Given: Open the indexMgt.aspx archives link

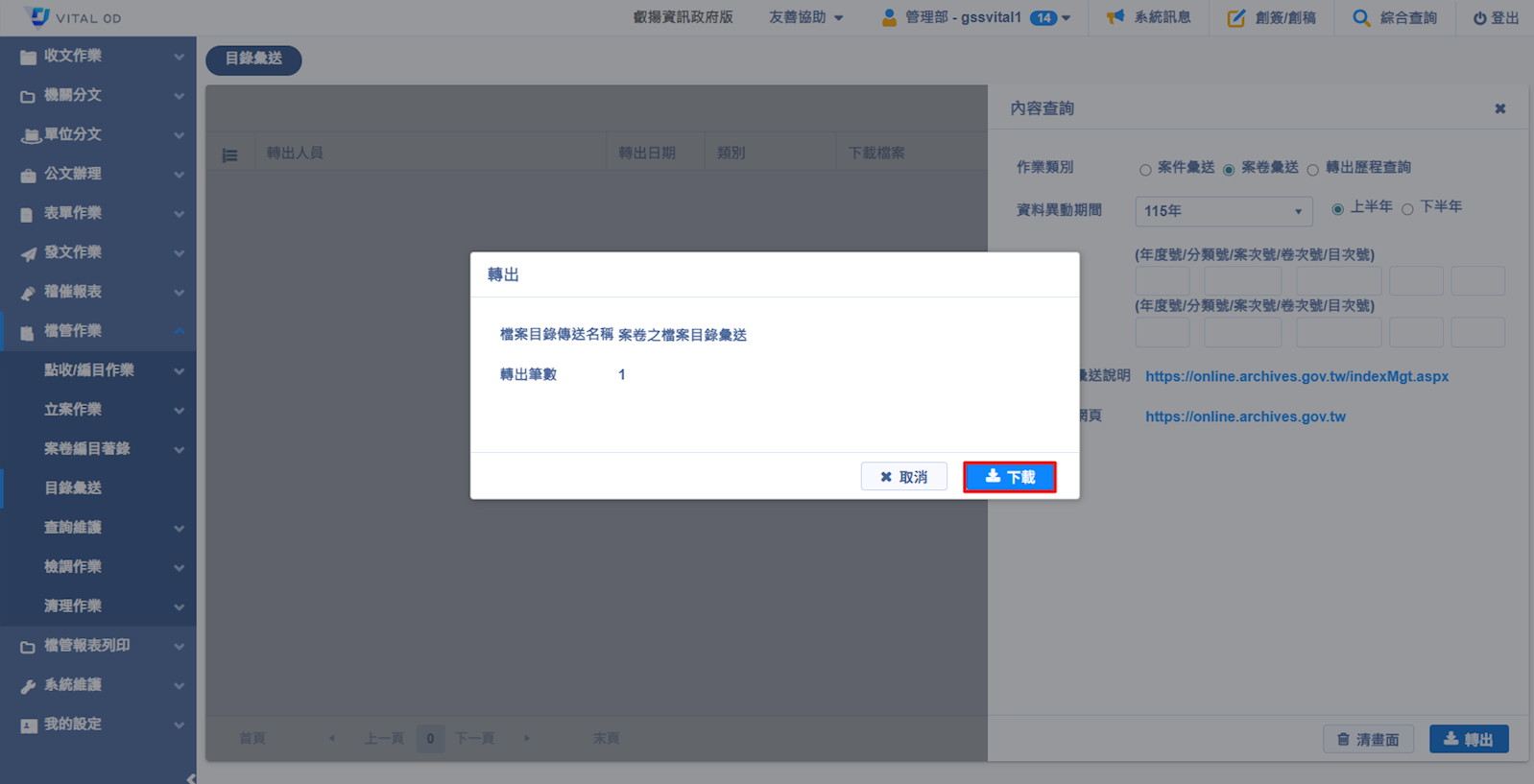Looking at the screenshot, I should pyautogui.click(x=1296, y=376).
